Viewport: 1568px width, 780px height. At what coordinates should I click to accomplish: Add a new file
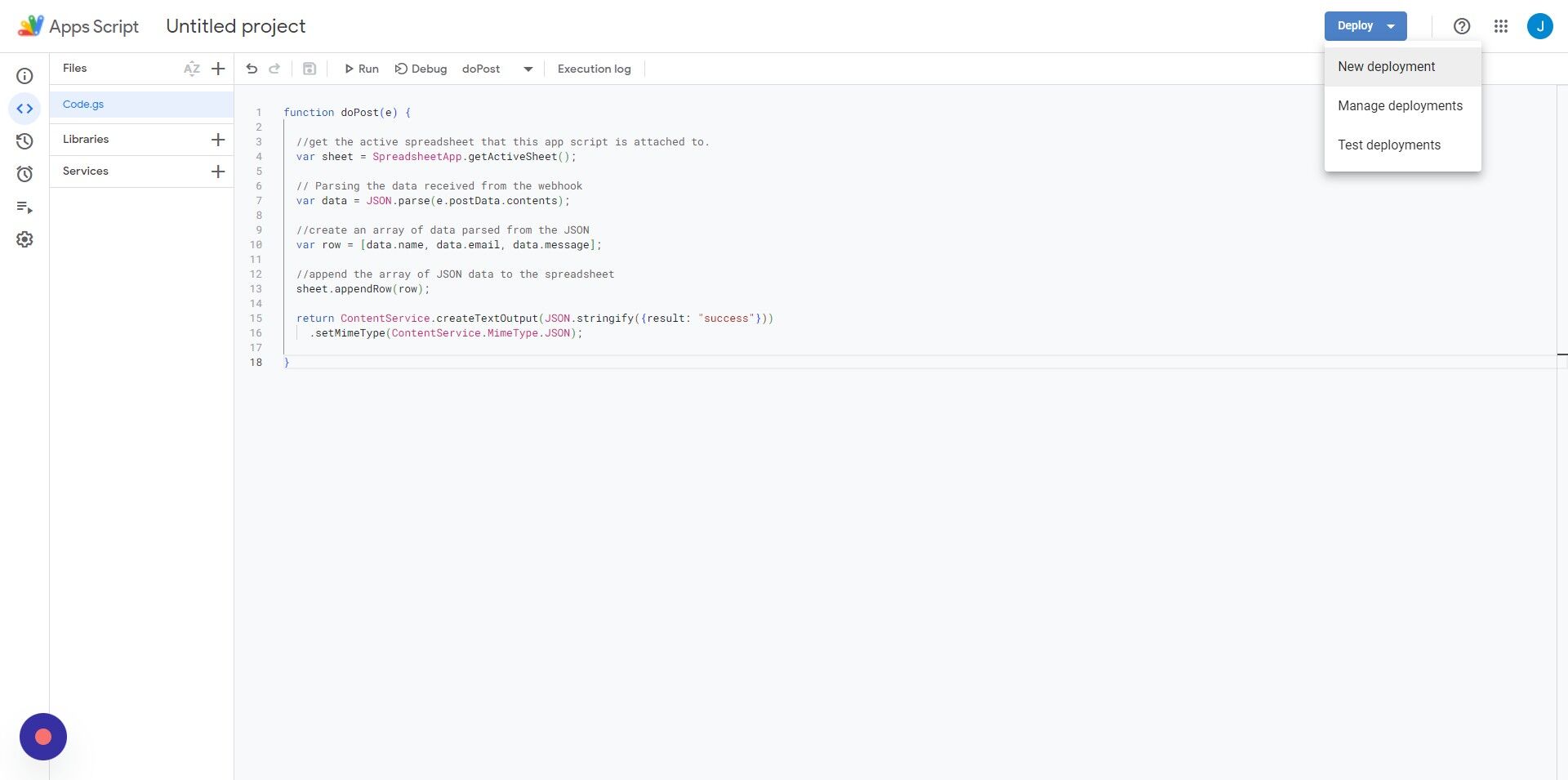tap(217, 69)
